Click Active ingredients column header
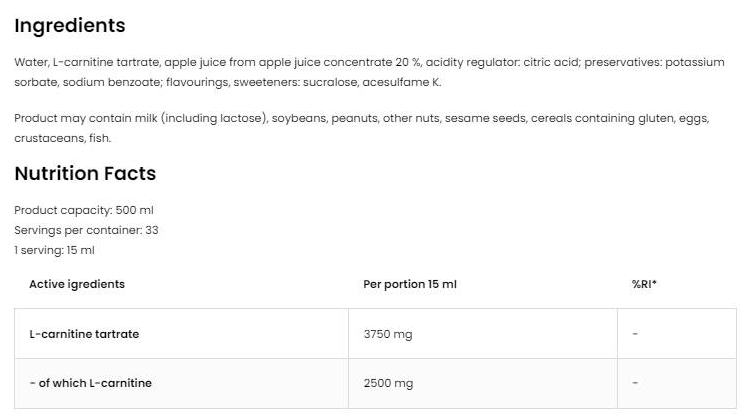 77,284
